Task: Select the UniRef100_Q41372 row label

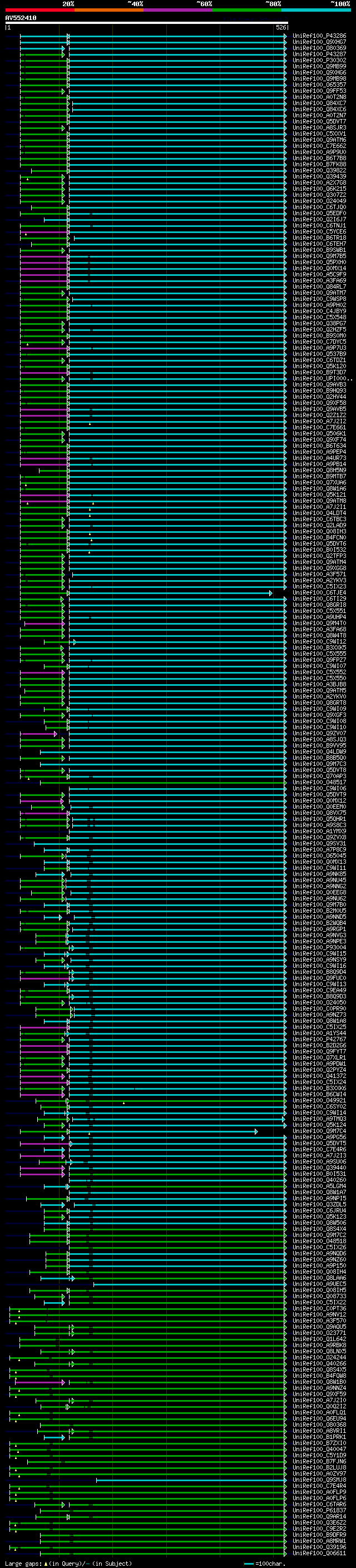Action: pyautogui.click(x=319, y=1077)
